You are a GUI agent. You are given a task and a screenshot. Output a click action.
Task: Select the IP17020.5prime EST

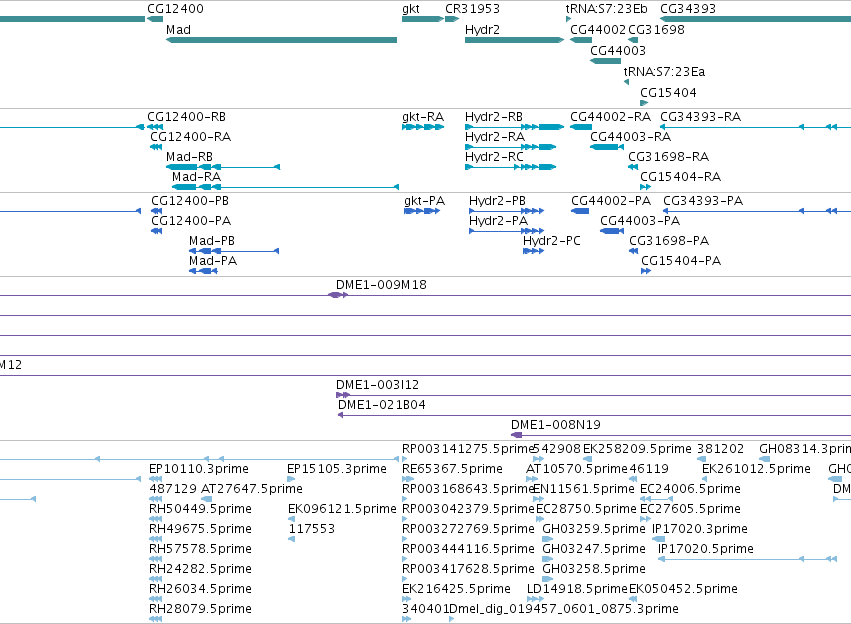click(747, 559)
